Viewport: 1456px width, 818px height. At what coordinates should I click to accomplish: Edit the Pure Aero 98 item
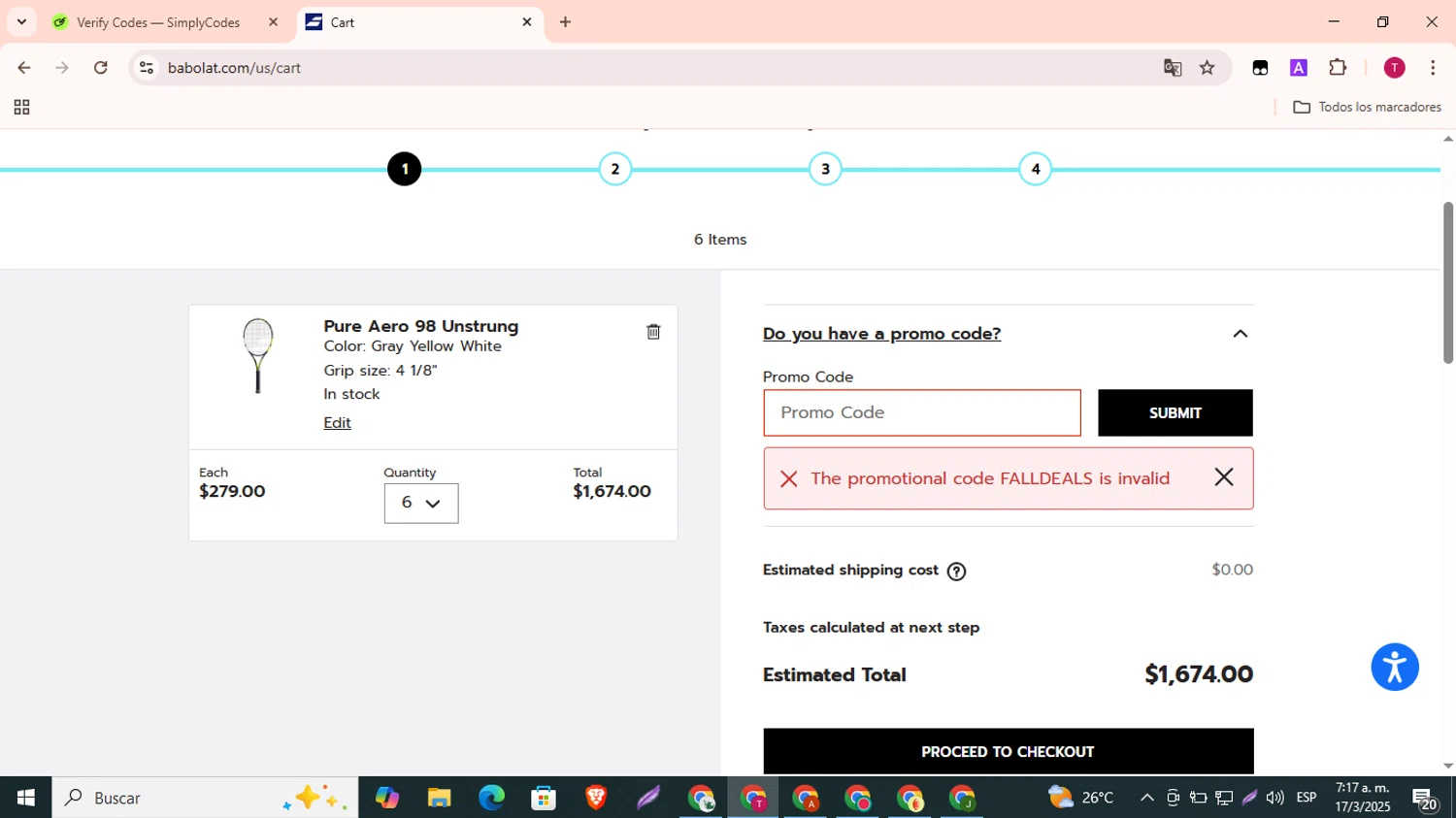click(x=337, y=423)
